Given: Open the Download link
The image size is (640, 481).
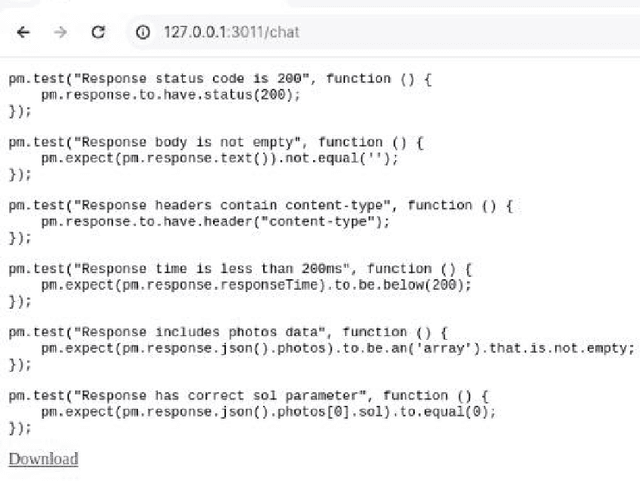Looking at the screenshot, I should click(x=43, y=459).
